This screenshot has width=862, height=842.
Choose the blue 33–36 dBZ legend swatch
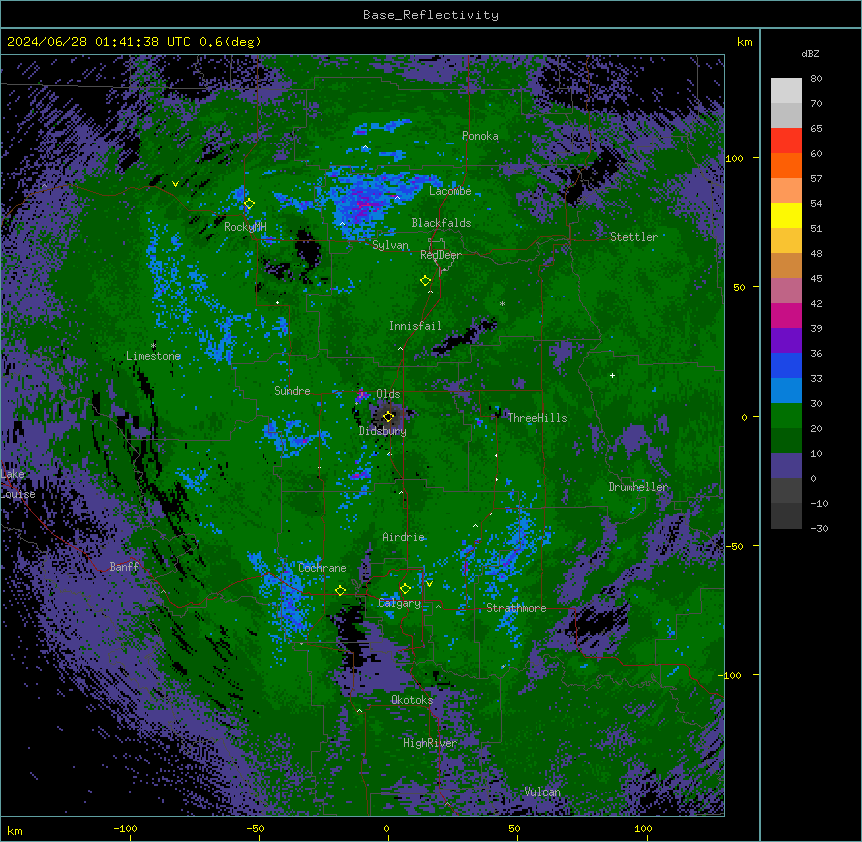[x=786, y=365]
